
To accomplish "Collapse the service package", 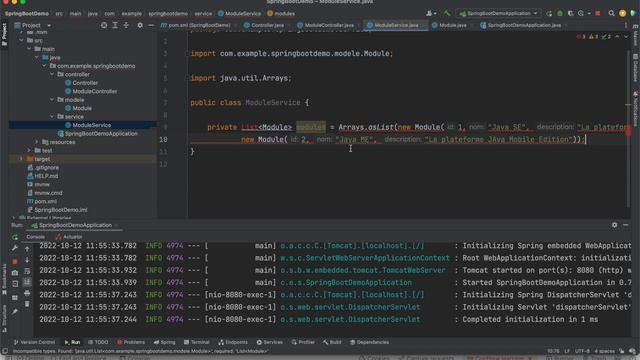I will [52, 117].
